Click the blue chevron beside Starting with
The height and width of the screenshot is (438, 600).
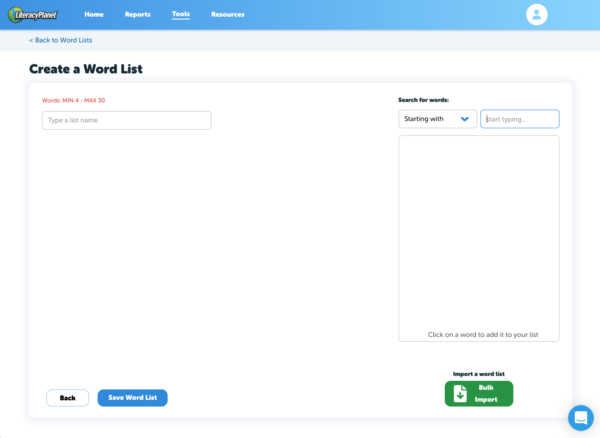pyautogui.click(x=465, y=119)
